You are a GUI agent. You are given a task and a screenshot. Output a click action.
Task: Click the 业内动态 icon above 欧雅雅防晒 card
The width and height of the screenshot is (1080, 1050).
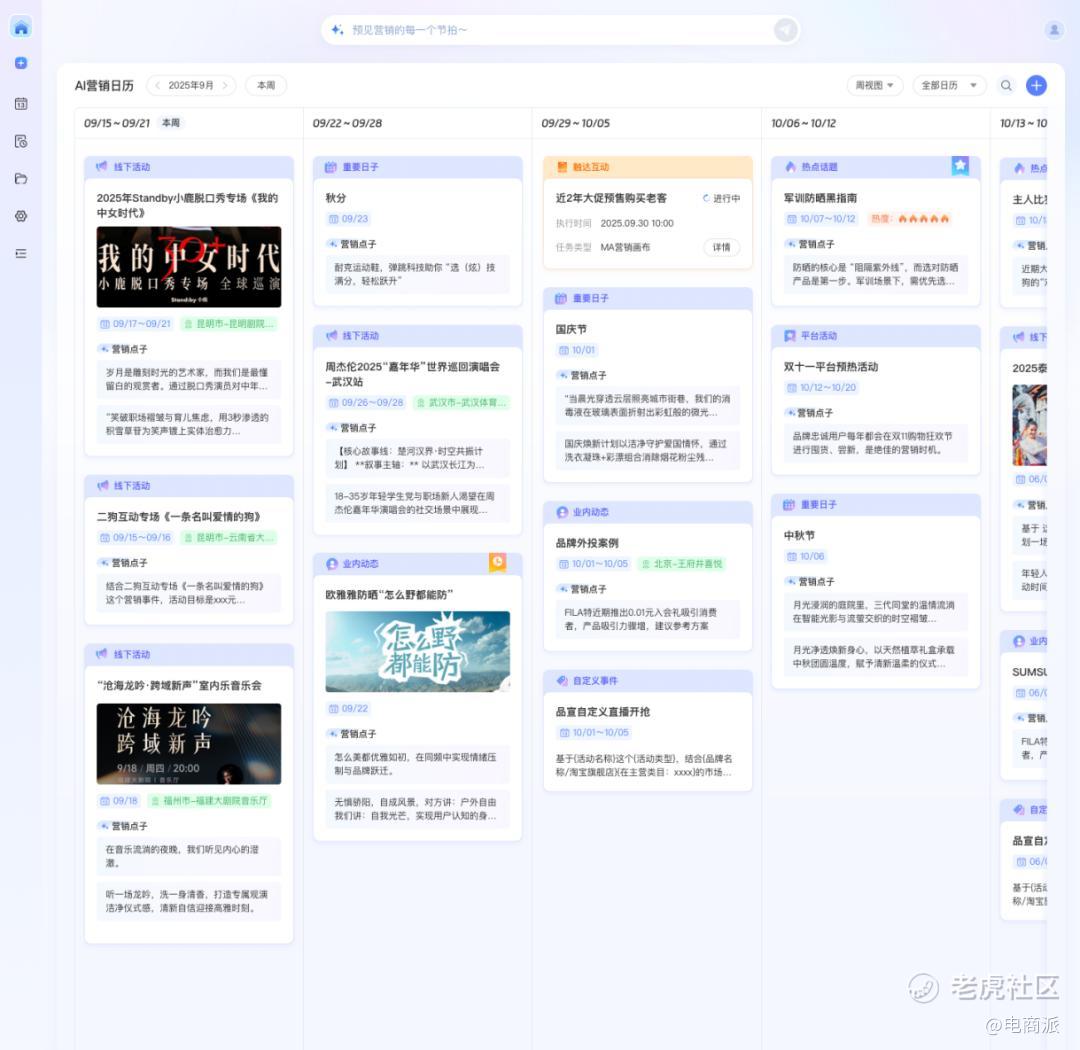(332, 564)
